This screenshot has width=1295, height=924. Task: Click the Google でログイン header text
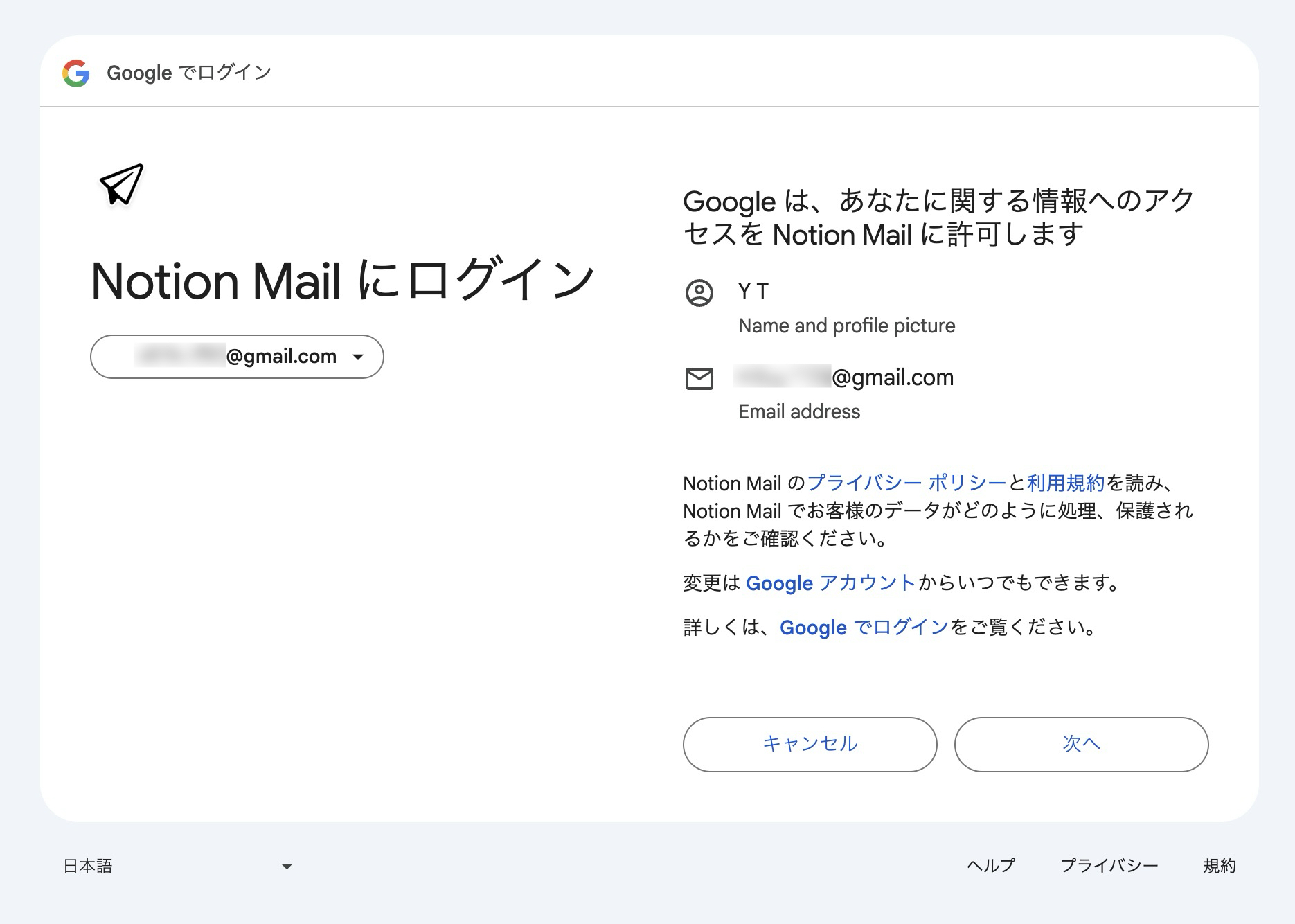click(x=189, y=73)
